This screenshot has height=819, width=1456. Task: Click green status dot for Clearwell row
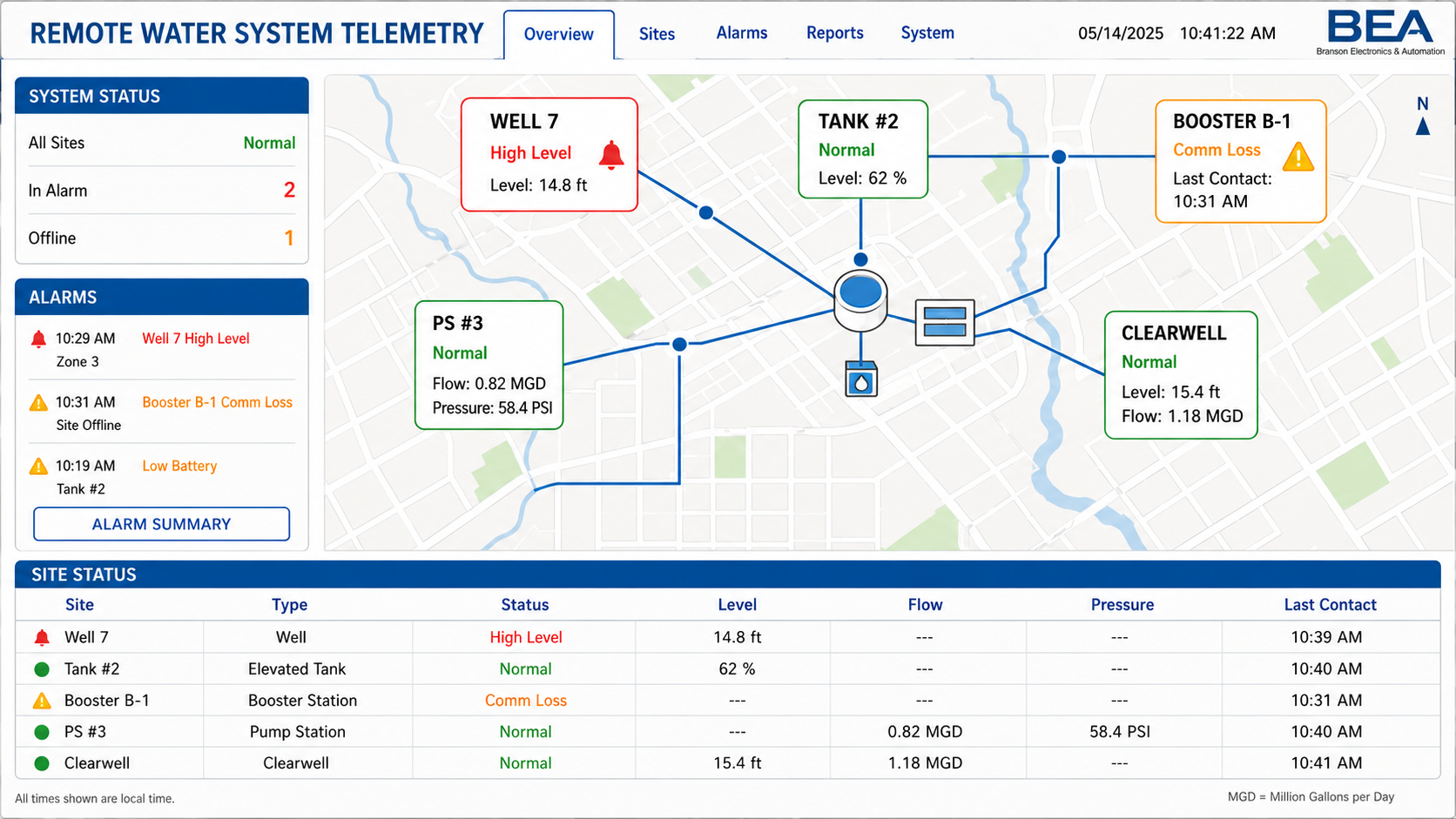click(x=42, y=763)
